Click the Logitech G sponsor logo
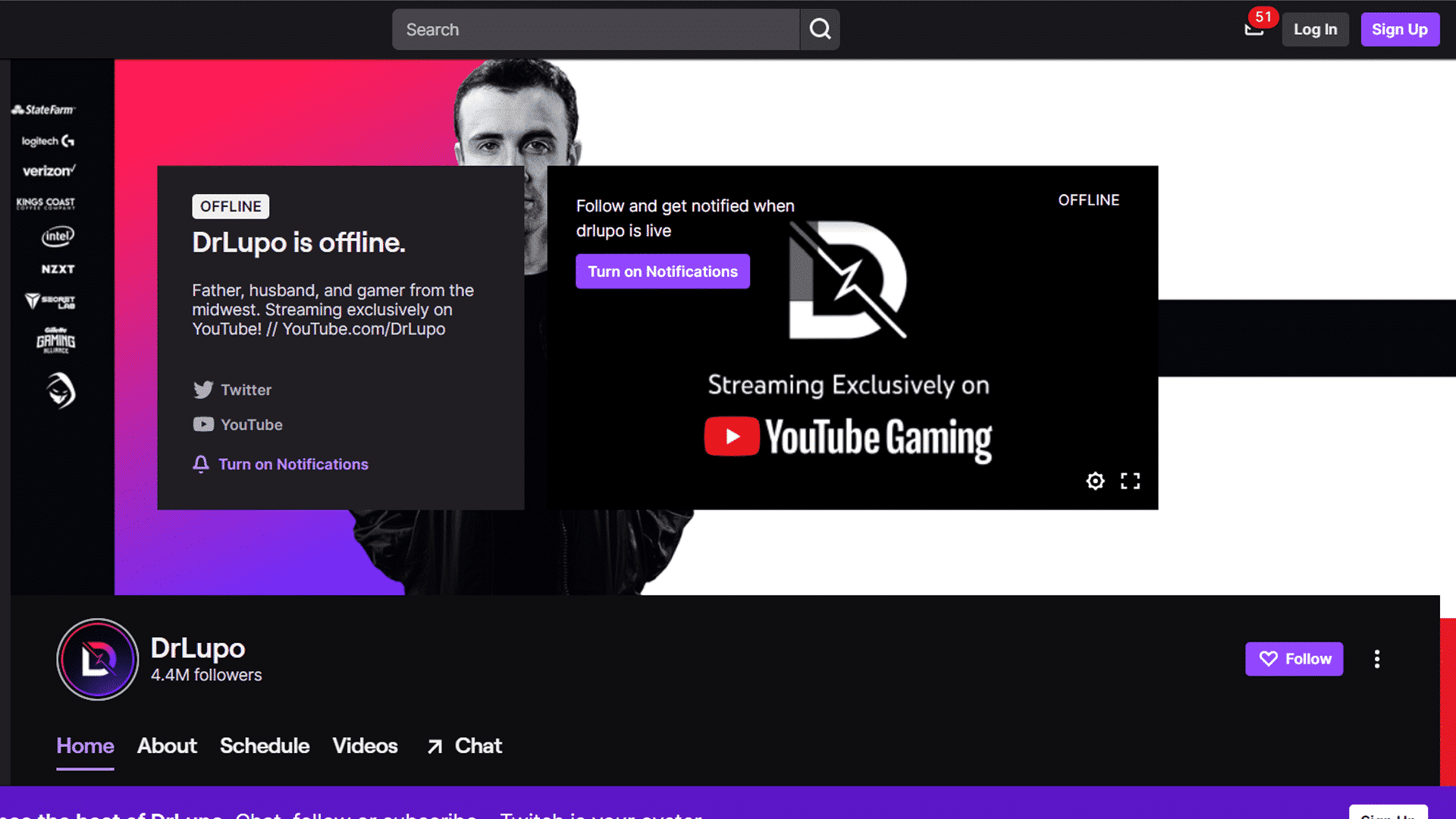Screen dimensions: 1456x819 tap(48, 141)
